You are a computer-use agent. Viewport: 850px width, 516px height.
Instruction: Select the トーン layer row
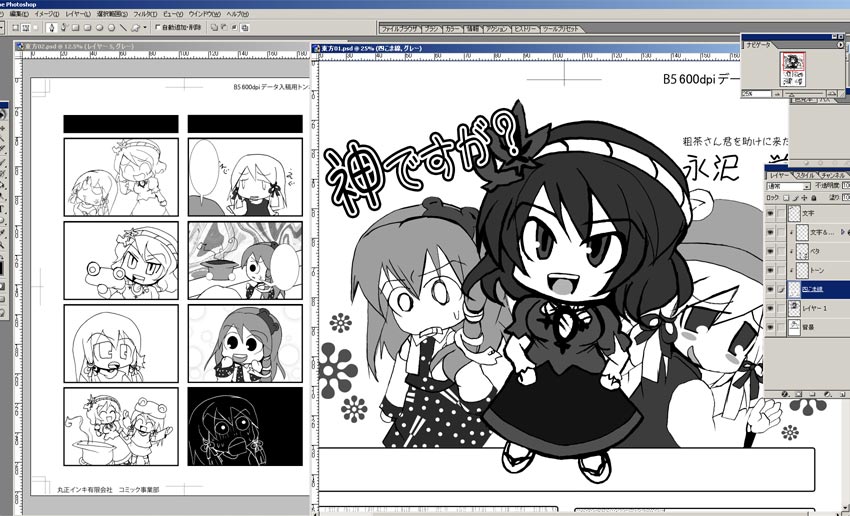818,270
